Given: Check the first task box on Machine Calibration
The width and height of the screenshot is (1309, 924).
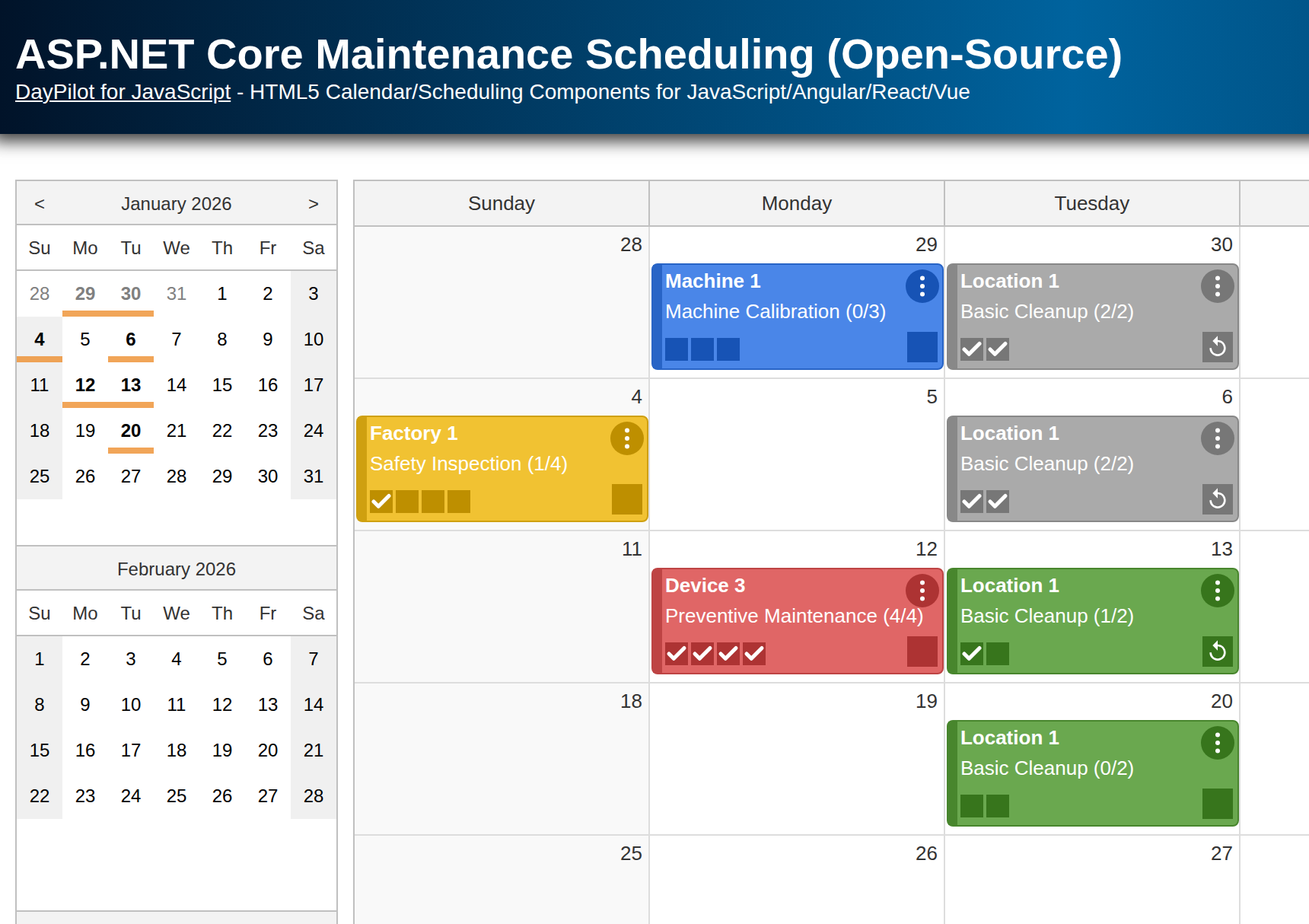Looking at the screenshot, I should [x=676, y=349].
